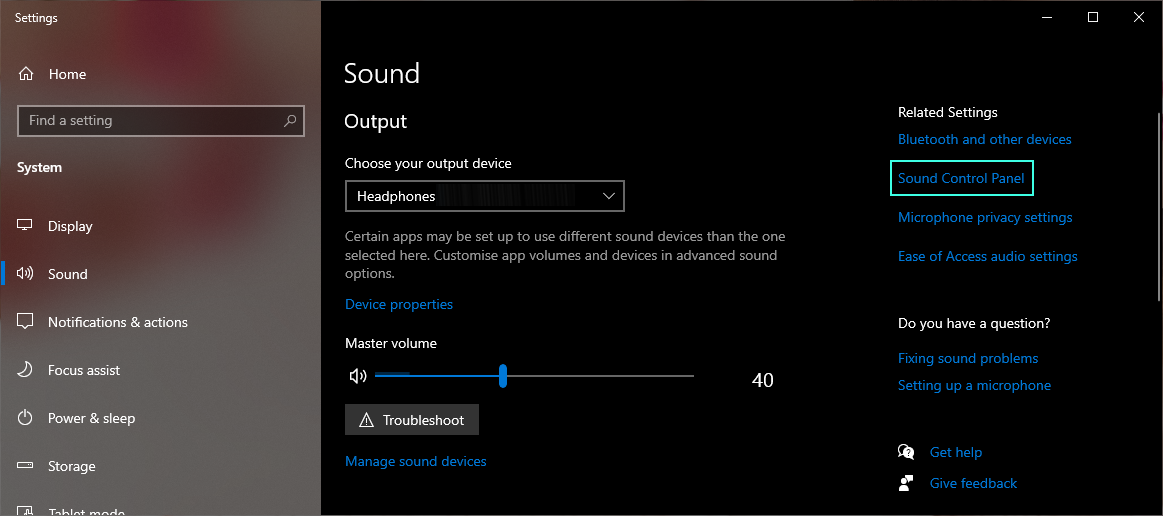
Task: Click the Storage drive icon
Action: 26,466
